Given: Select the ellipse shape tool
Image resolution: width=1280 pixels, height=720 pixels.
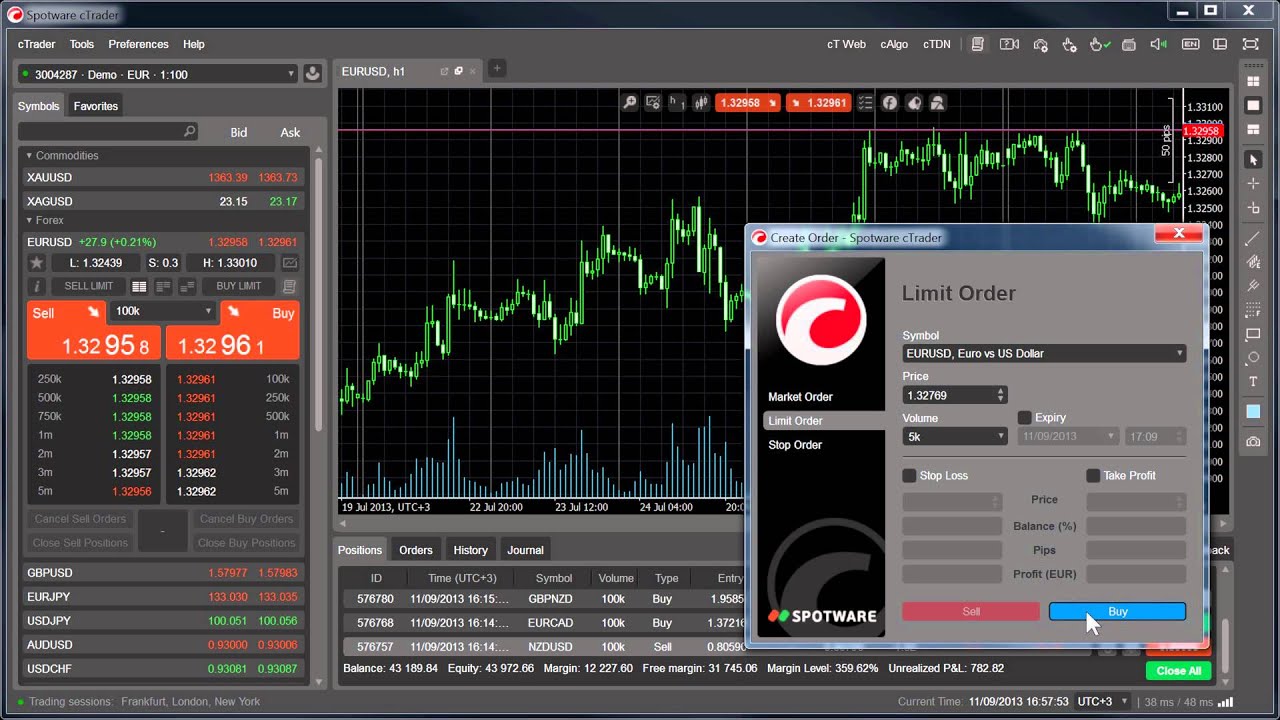Looking at the screenshot, I should tap(1253, 358).
